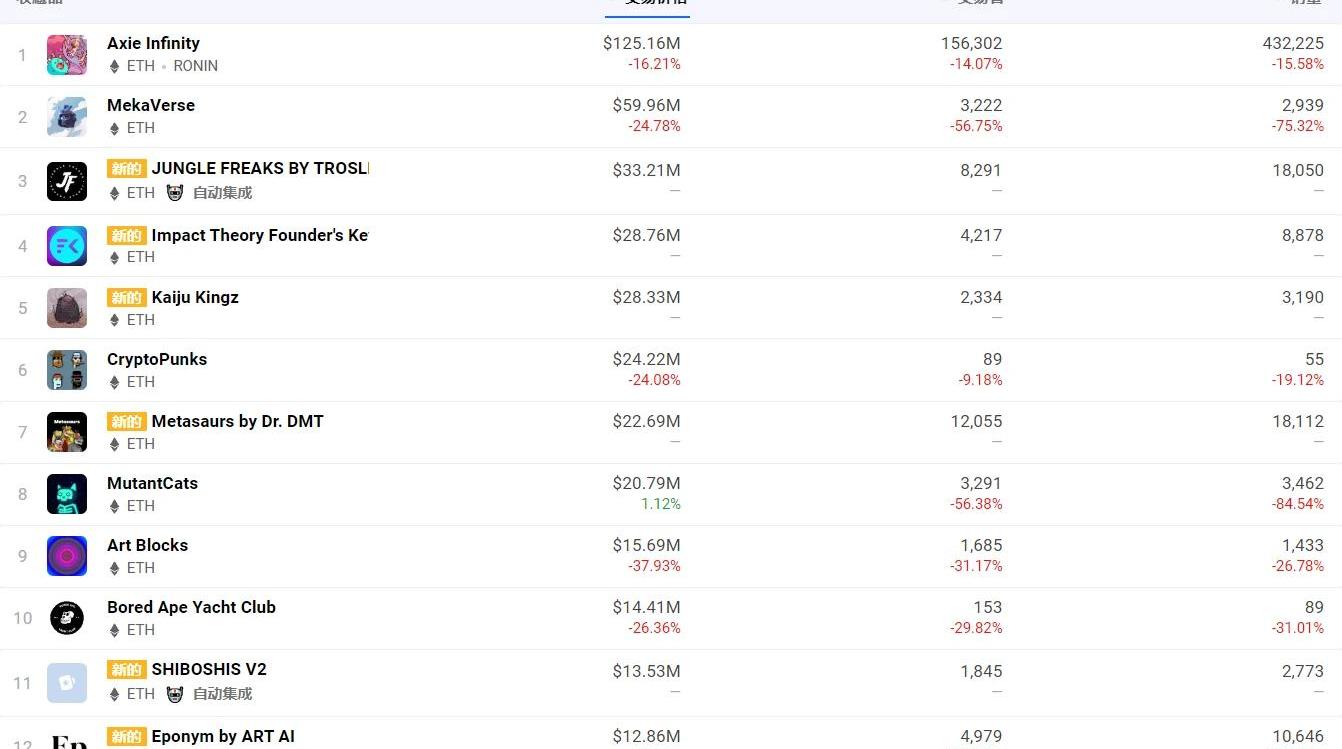Open the Eponym by ART AI link
This screenshot has height=749, width=1342.
point(223,736)
